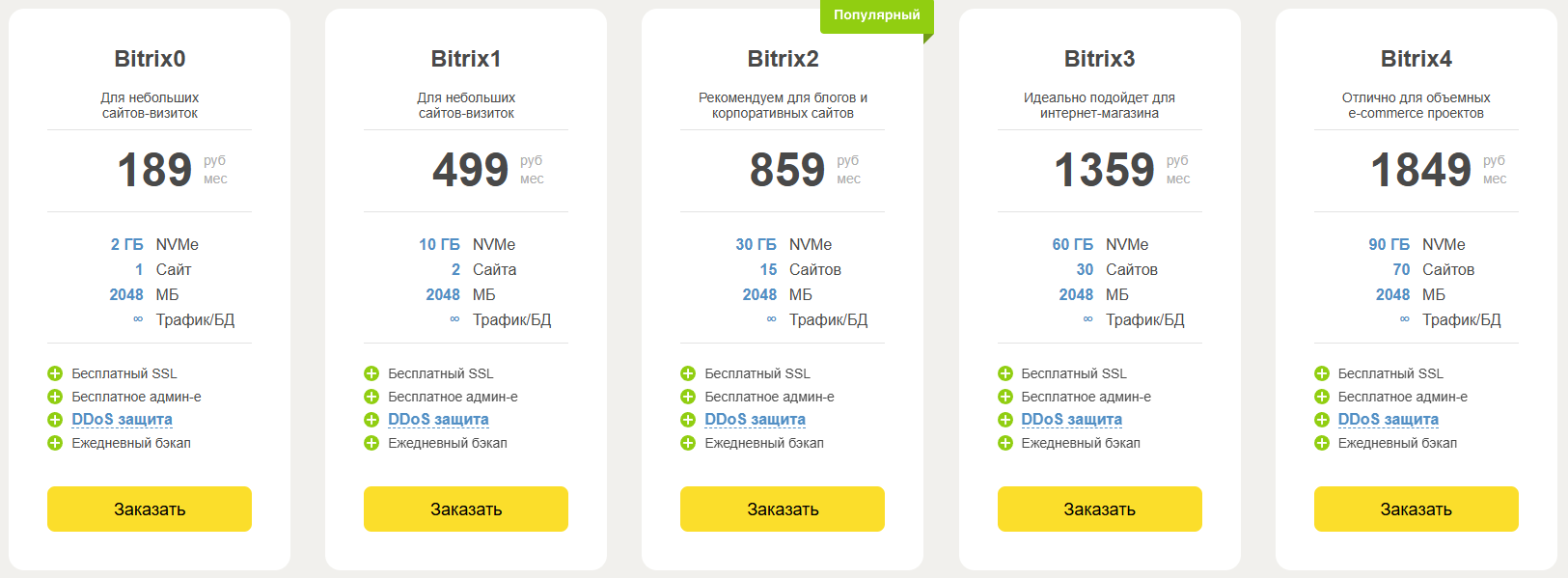Click the plus icon beside Bitrix2 Бесплатный SSL
This screenshot has height=578, width=1568.
tap(688, 373)
